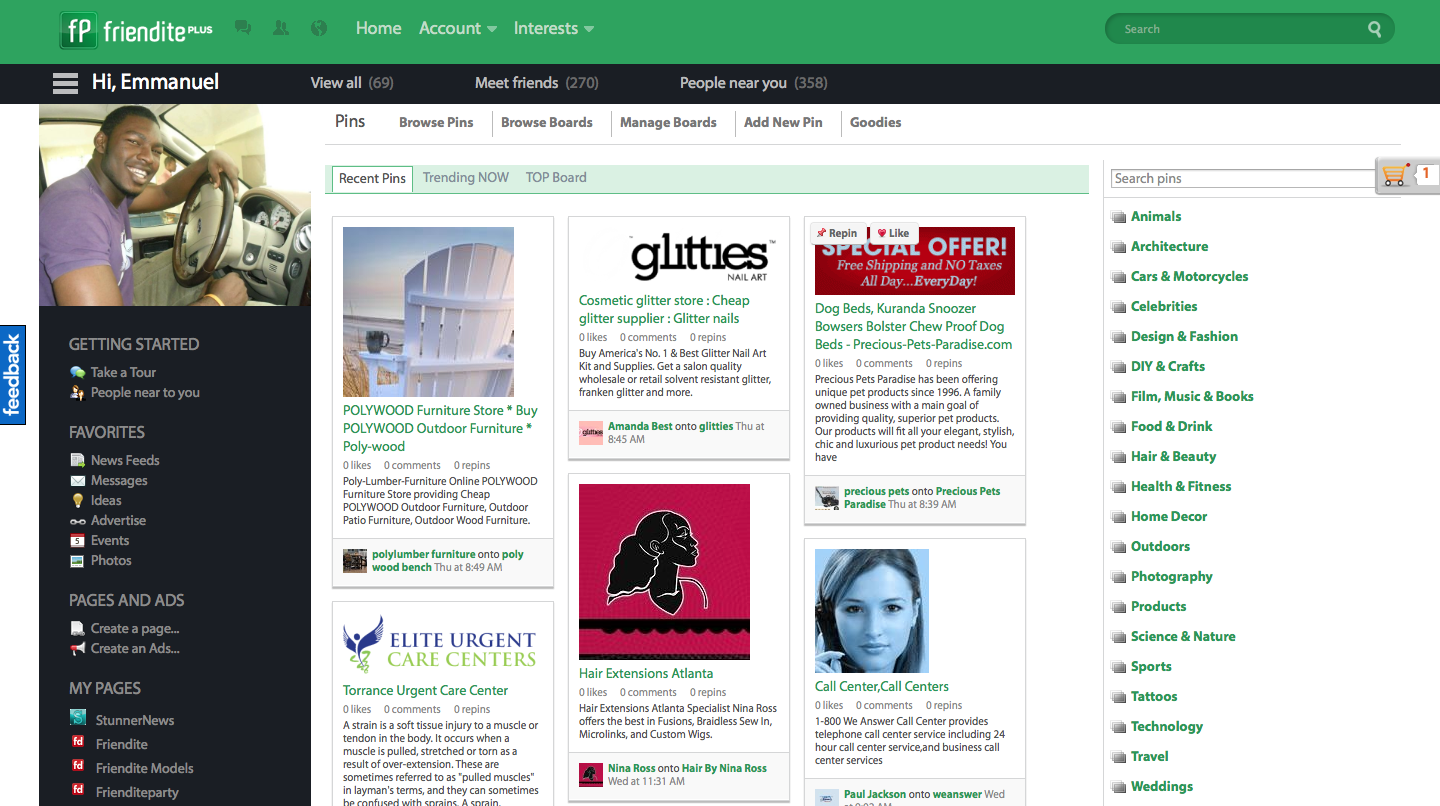Screen dimensions: 1440x806
Task: Open the Design & Fashion category
Action: [x=1184, y=336]
